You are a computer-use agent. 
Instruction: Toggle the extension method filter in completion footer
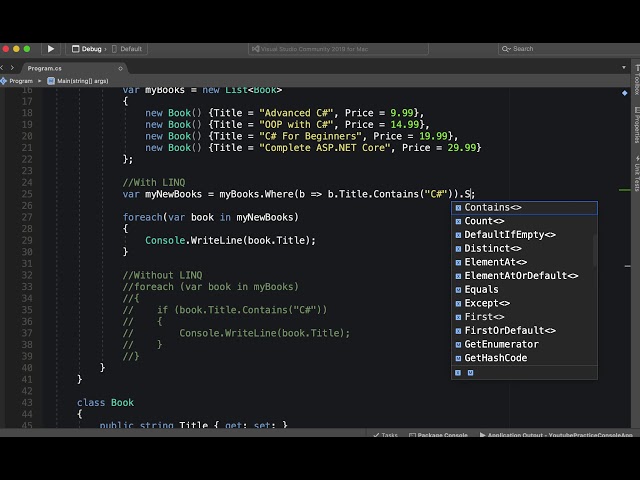[x=458, y=373]
